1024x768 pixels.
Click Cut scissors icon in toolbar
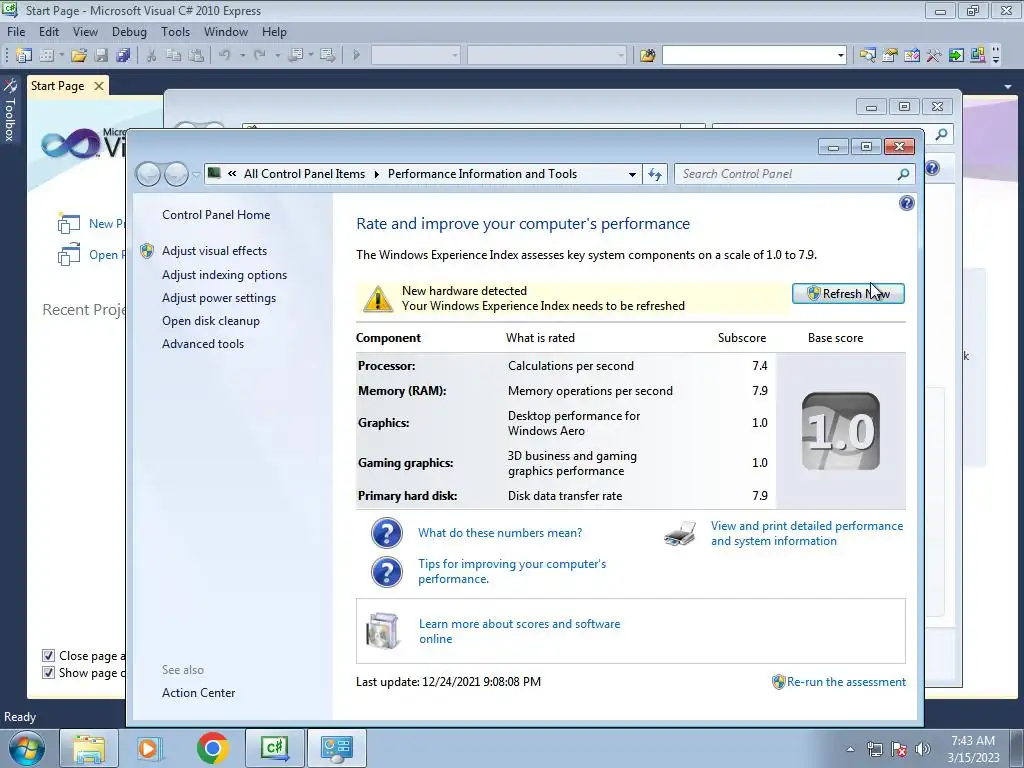[x=152, y=55]
